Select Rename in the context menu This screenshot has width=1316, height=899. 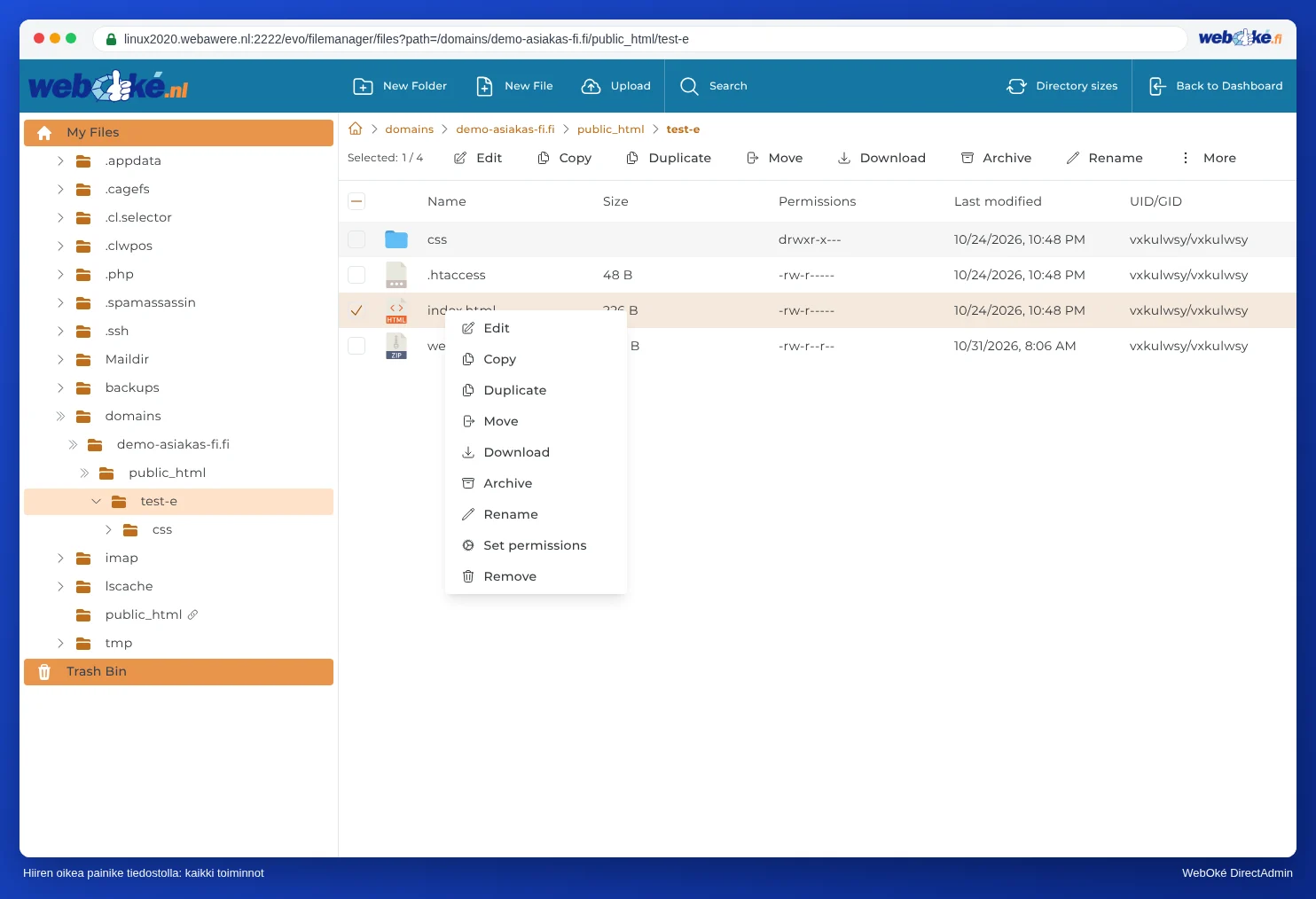coord(536,514)
